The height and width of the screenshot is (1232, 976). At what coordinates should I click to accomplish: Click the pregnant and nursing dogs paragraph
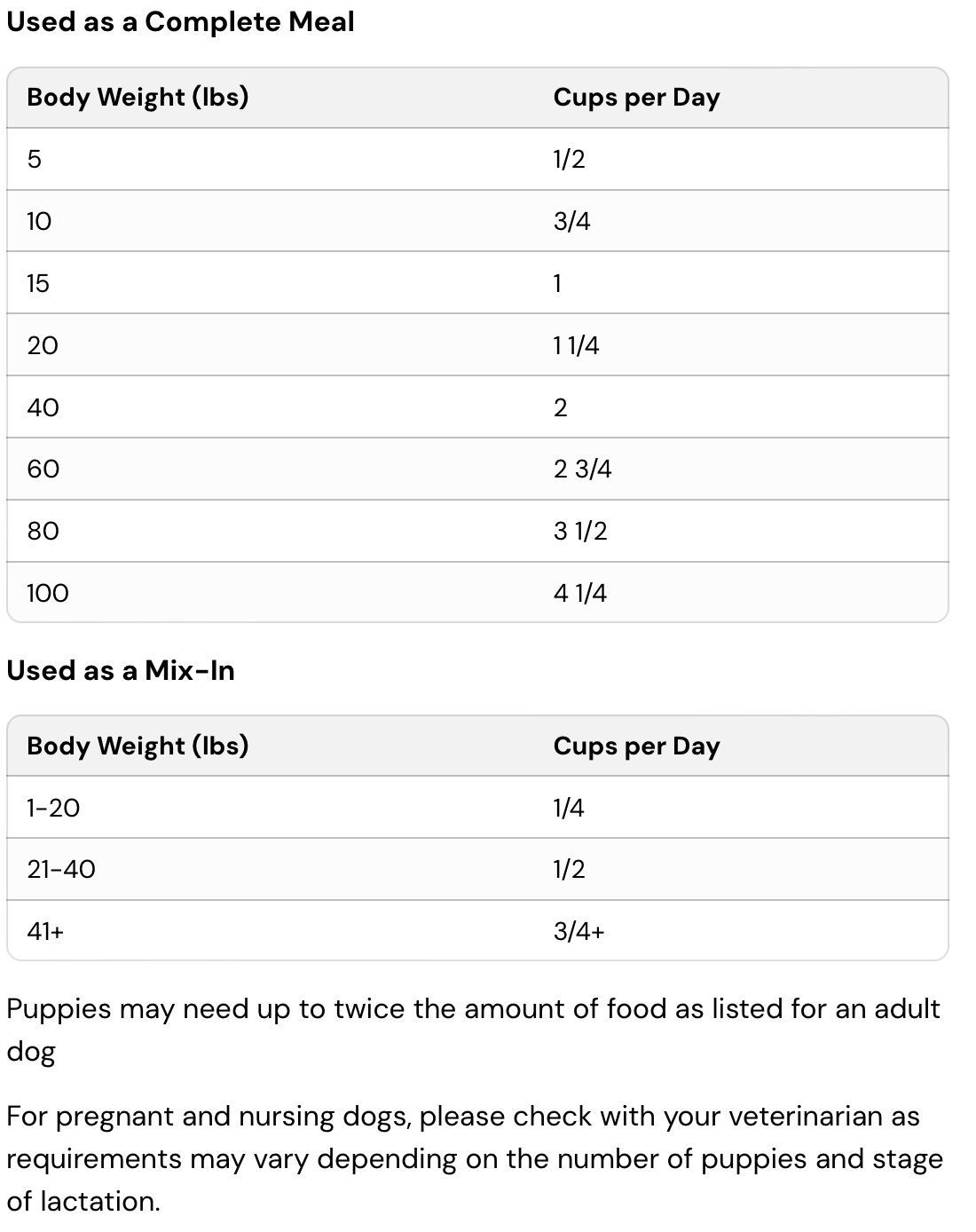click(x=474, y=1158)
